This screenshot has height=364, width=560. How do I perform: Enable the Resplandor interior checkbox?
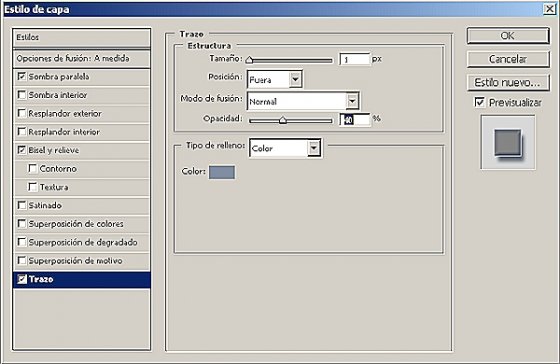click(22, 131)
